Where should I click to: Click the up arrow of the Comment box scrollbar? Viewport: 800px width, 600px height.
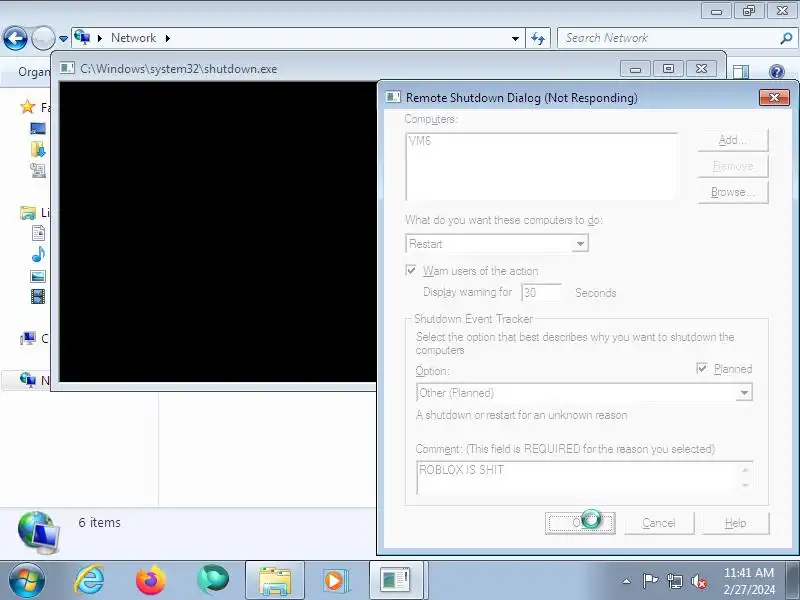click(745, 470)
